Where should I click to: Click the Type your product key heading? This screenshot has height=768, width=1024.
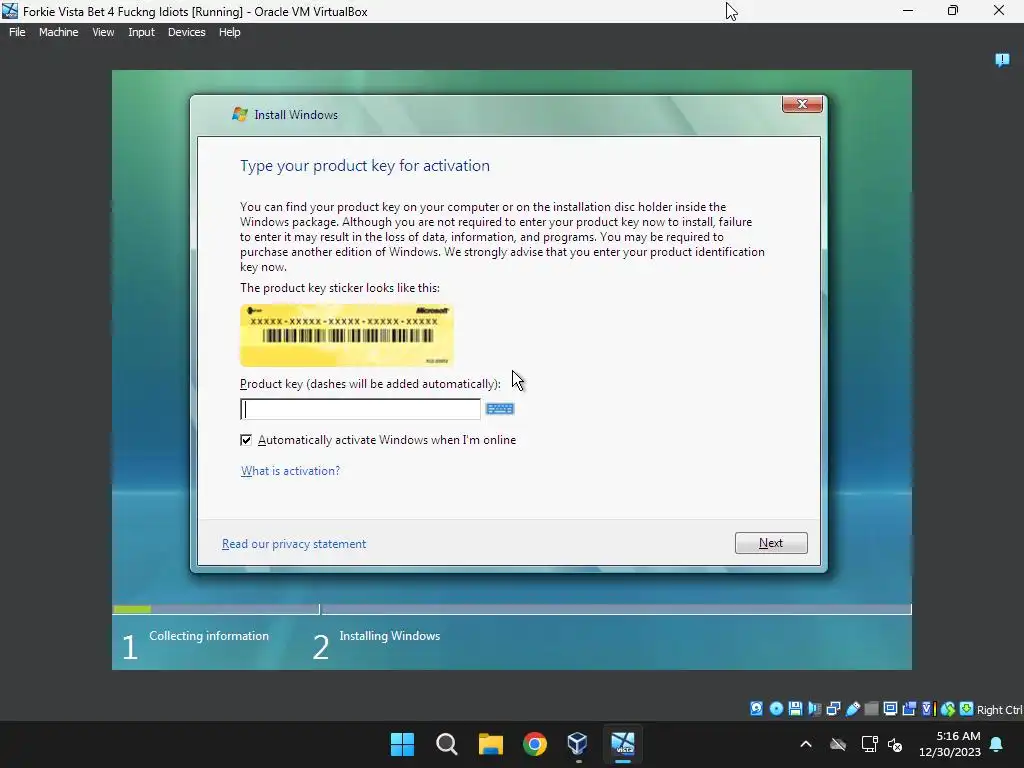[x=365, y=166]
